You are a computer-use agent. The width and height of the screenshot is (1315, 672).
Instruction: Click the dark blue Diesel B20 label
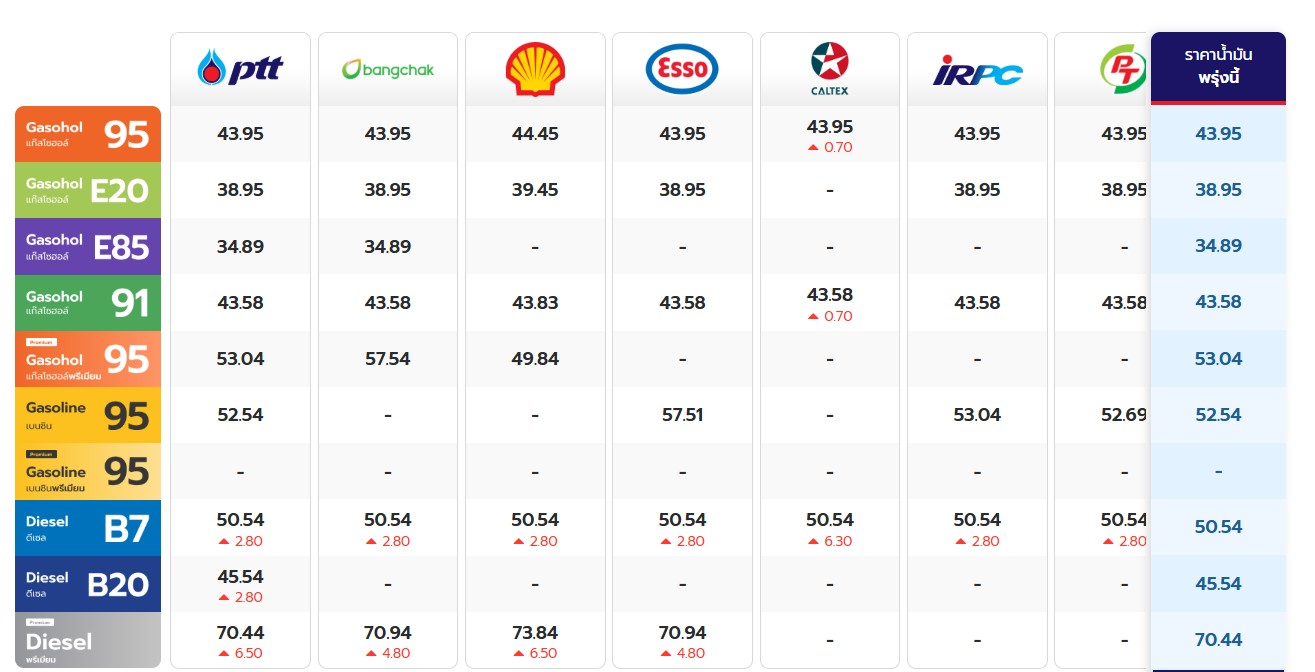[x=88, y=584]
